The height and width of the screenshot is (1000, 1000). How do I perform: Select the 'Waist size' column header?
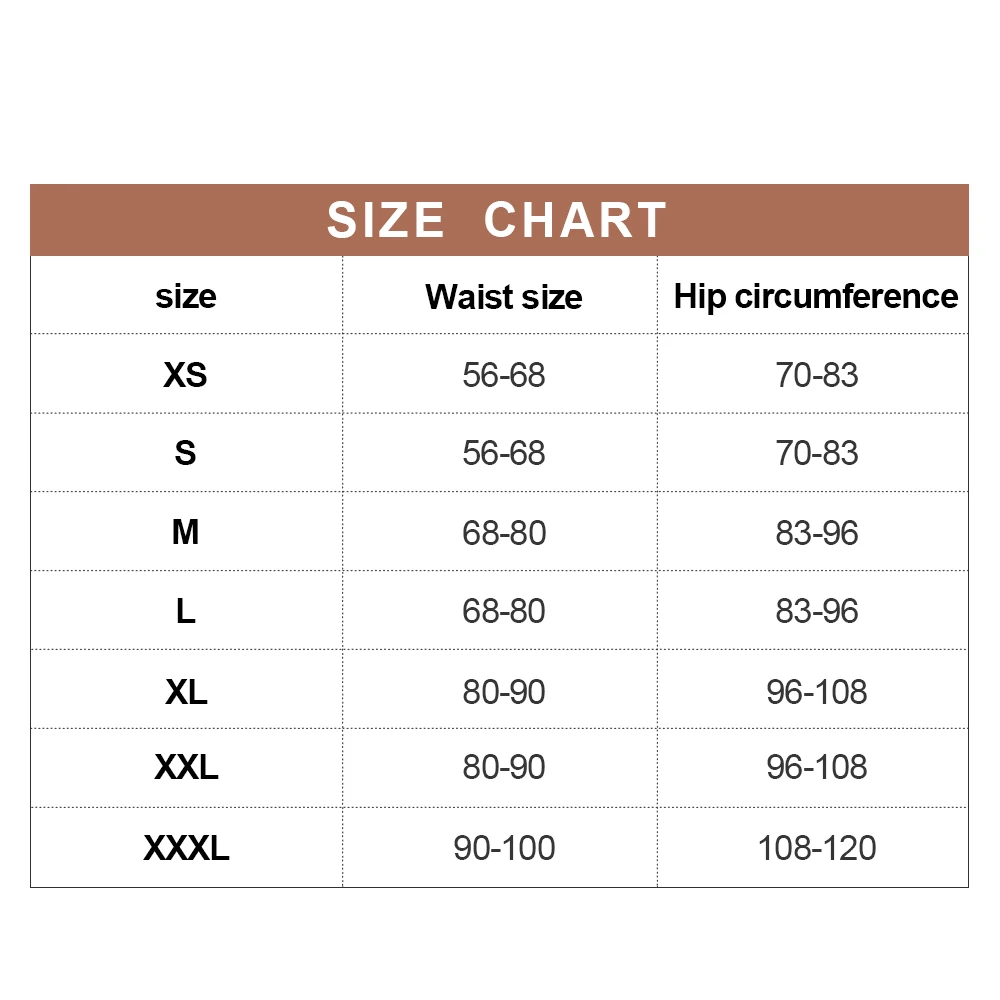[503, 297]
